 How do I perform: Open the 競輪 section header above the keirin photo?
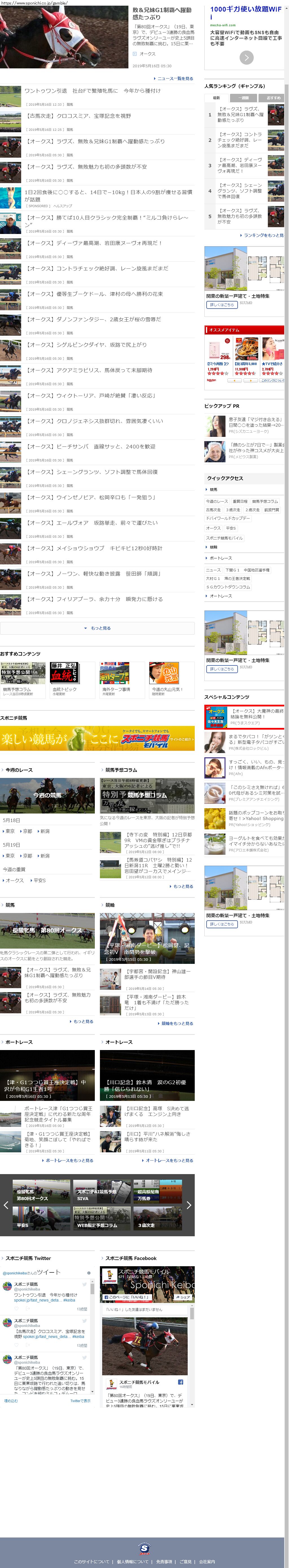pos(110,905)
